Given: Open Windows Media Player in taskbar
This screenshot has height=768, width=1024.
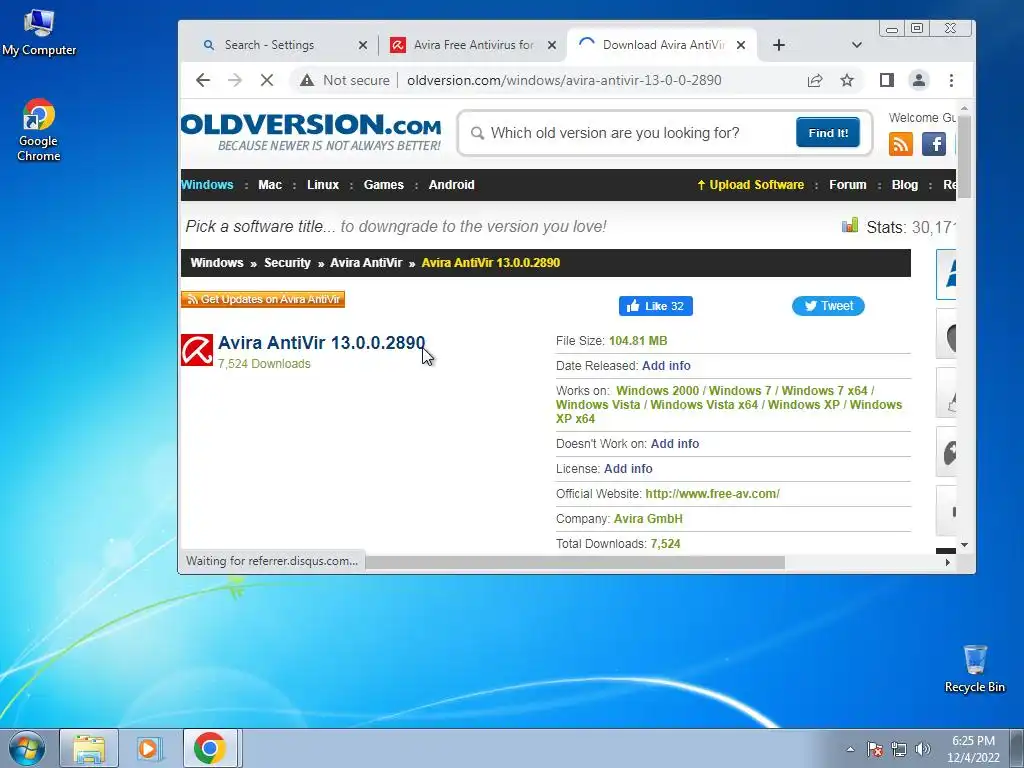Looking at the screenshot, I should point(149,748).
